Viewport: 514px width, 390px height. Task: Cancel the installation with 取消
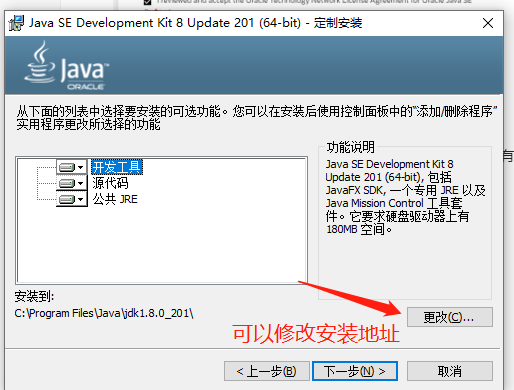coord(450,371)
